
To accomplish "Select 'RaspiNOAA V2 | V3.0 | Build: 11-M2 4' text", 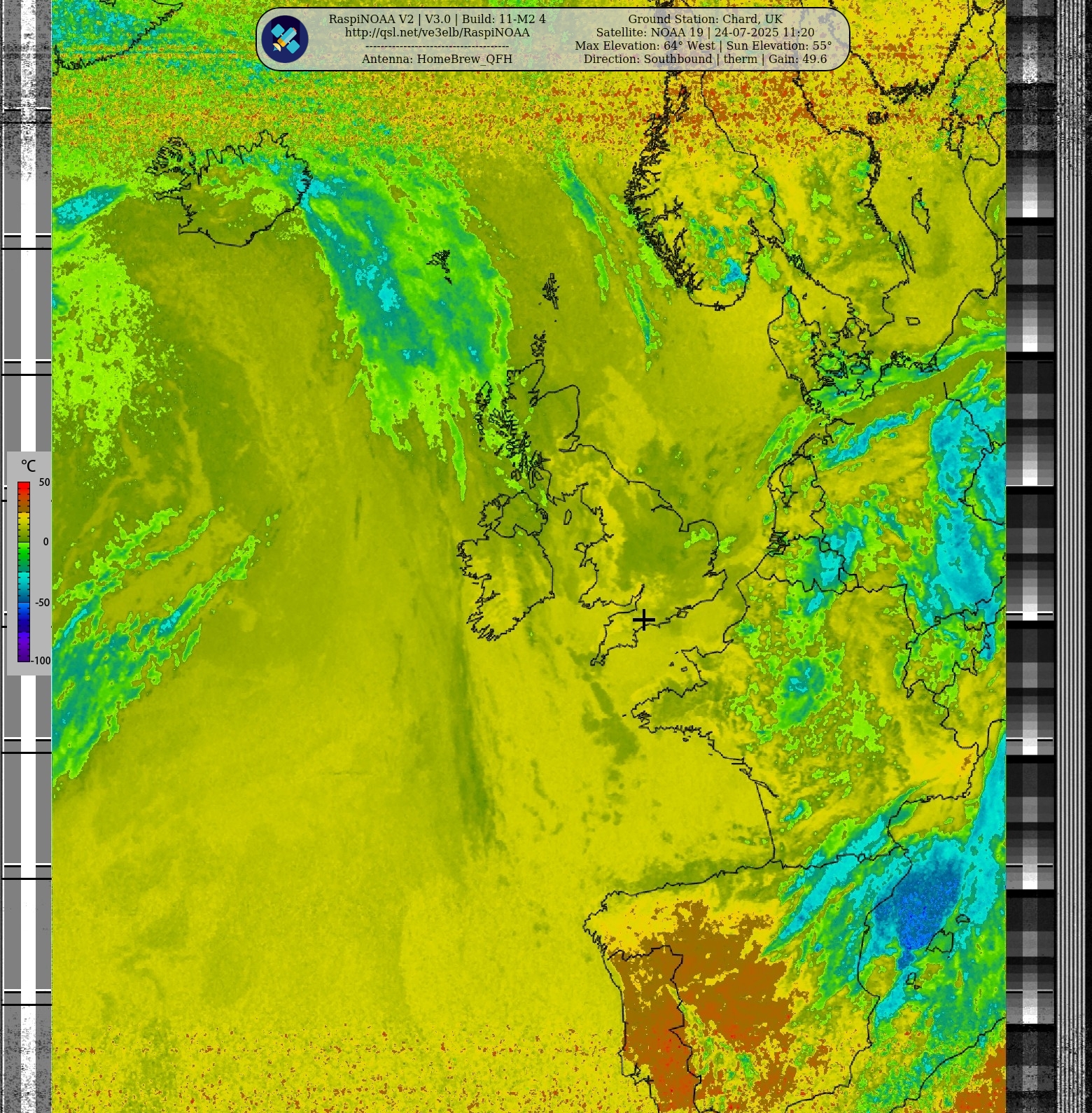I will click(x=437, y=19).
